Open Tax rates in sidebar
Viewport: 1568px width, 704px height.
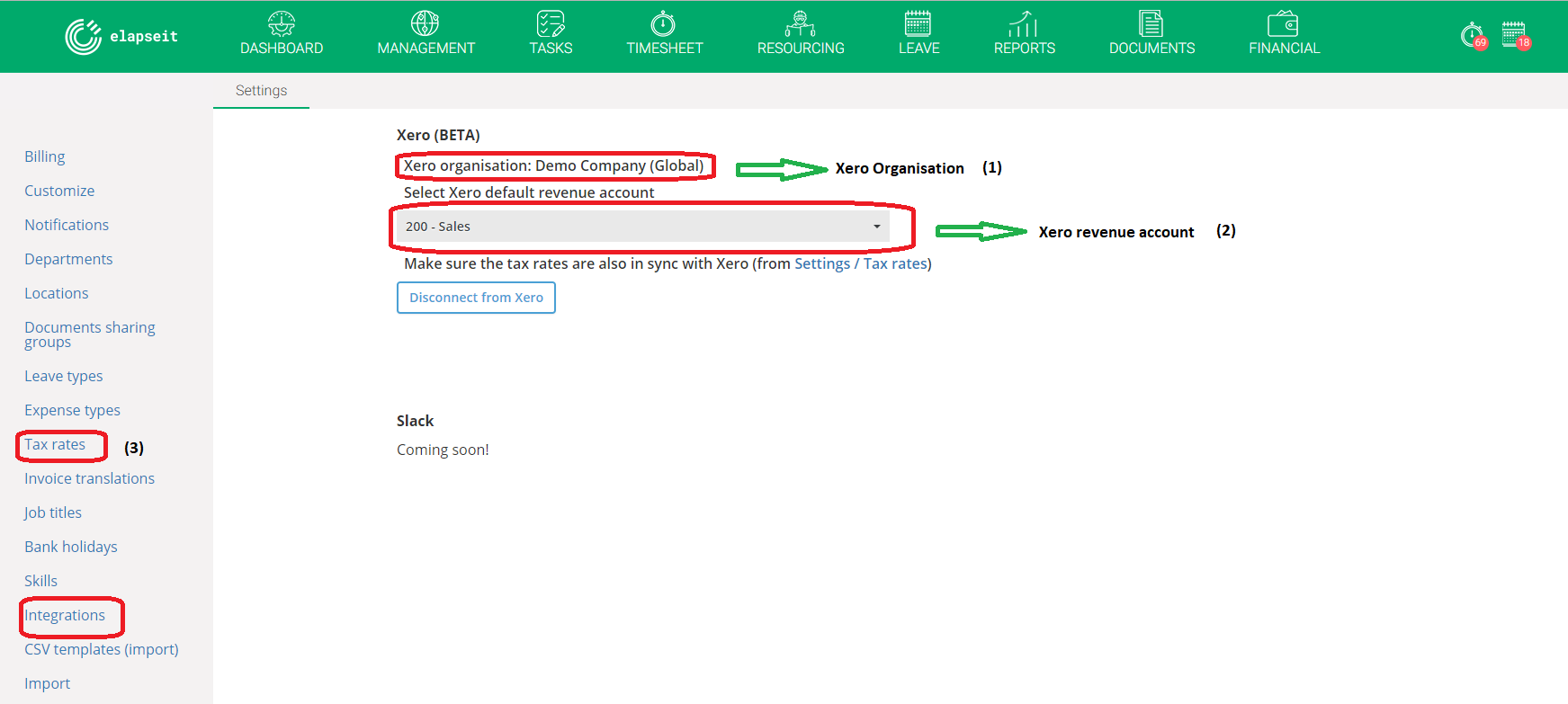tap(55, 444)
